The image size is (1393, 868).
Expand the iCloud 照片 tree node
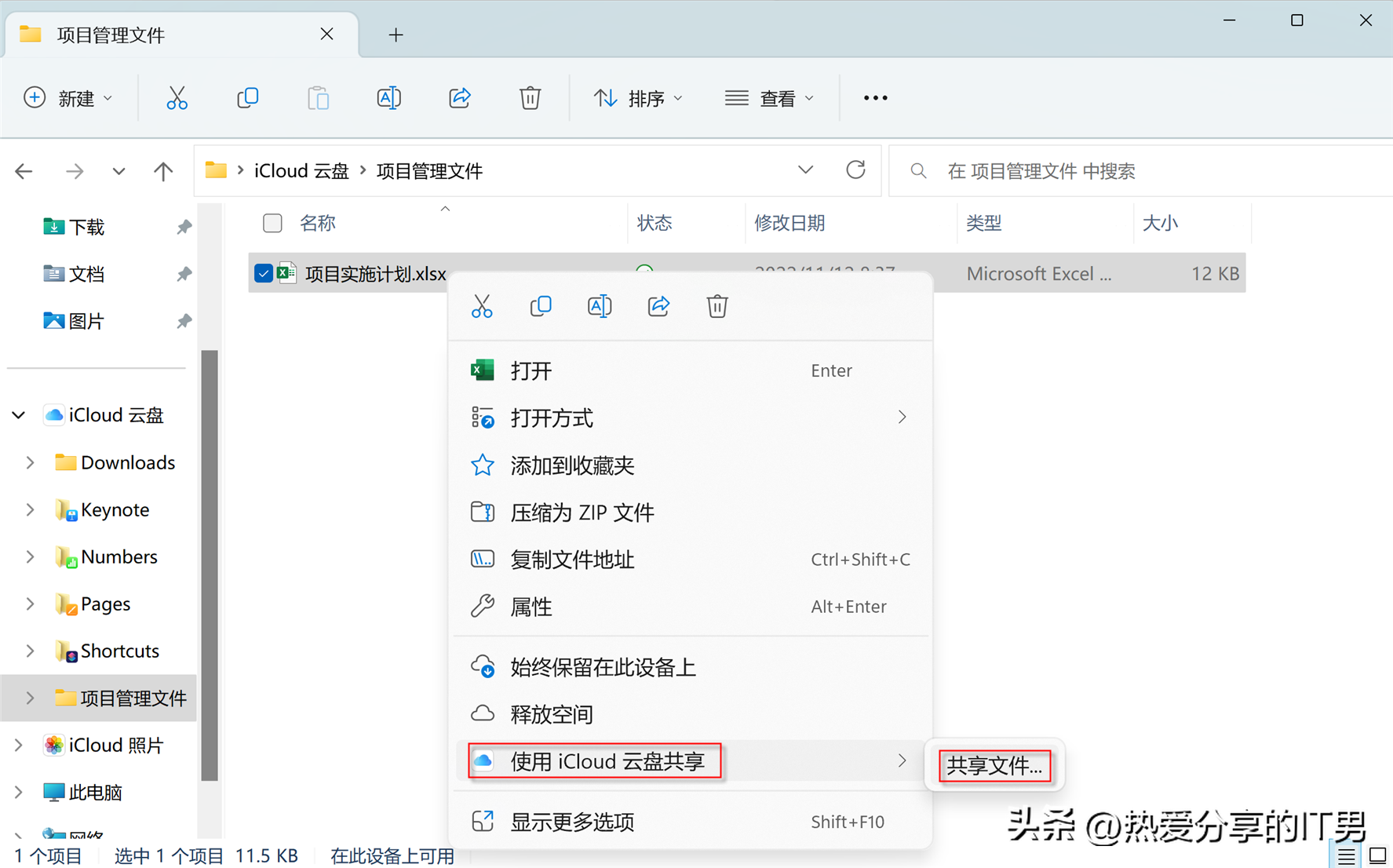coord(19,745)
